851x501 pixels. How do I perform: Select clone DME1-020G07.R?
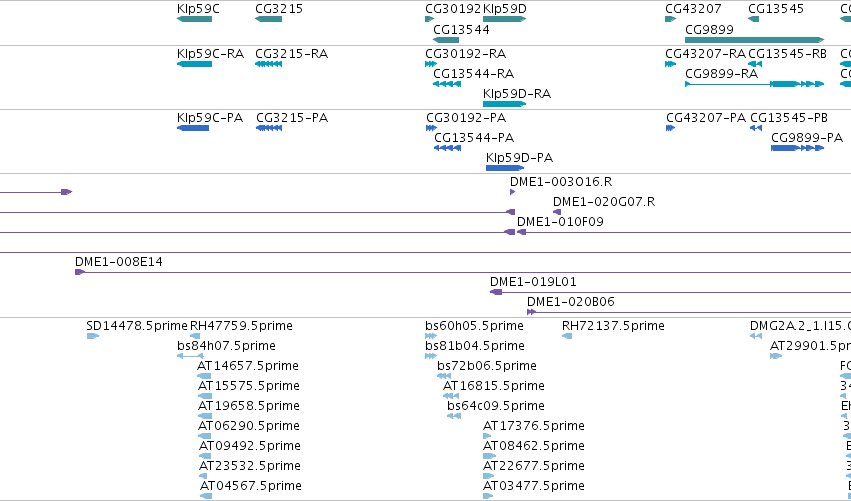557,212
